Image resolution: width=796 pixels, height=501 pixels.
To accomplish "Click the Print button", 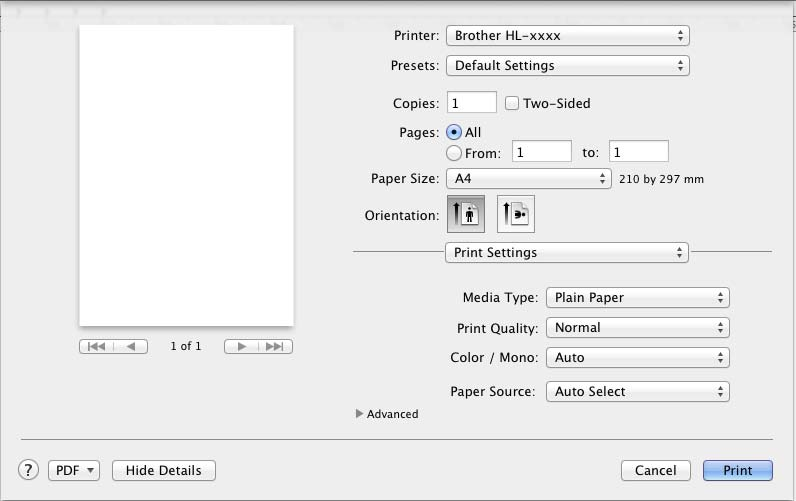I will pyautogui.click(x=738, y=470).
